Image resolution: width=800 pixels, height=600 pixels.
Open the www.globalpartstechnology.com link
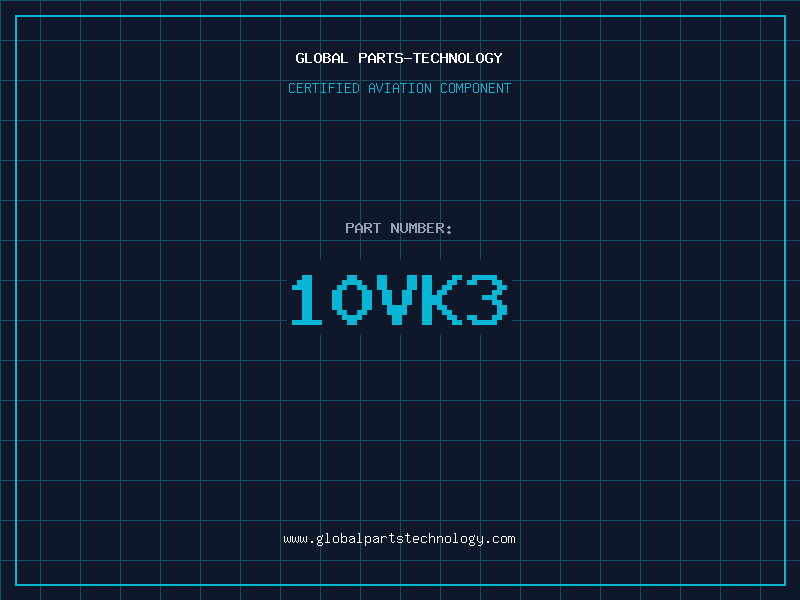pyautogui.click(x=399, y=539)
